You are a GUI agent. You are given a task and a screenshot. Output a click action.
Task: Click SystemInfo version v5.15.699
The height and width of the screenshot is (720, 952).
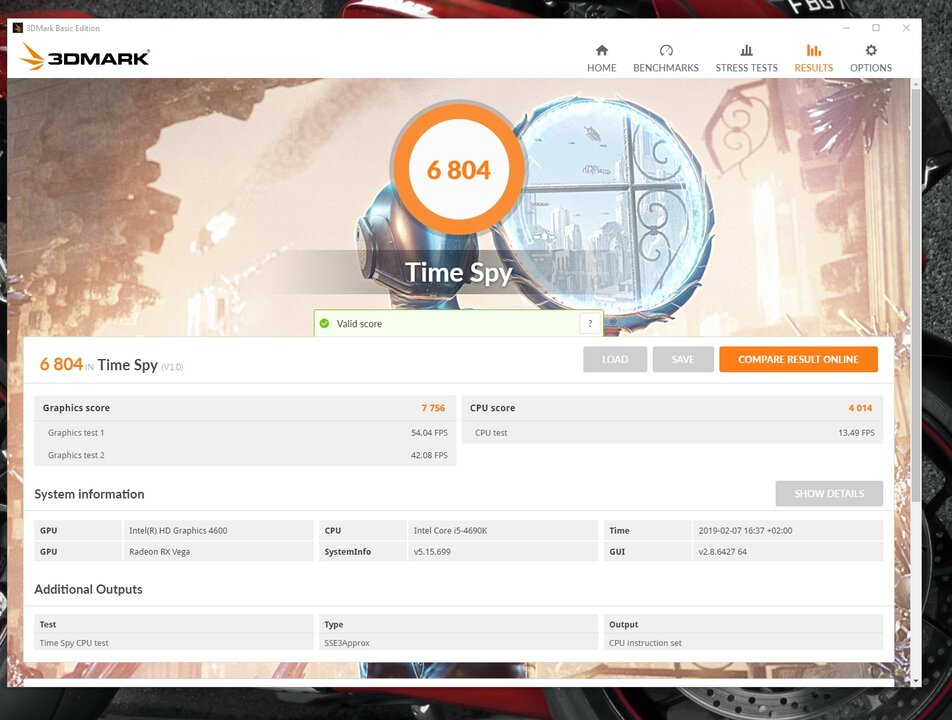[503, 552]
